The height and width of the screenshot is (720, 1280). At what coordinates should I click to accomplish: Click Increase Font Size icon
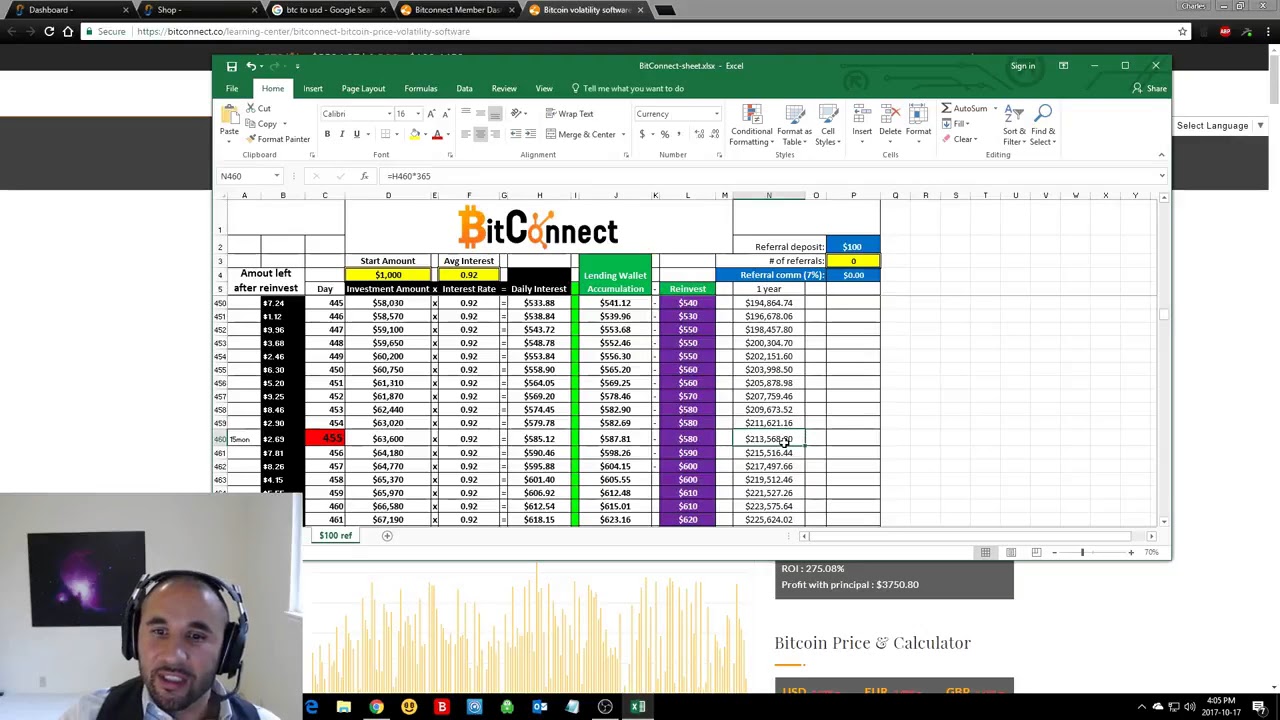[431, 114]
